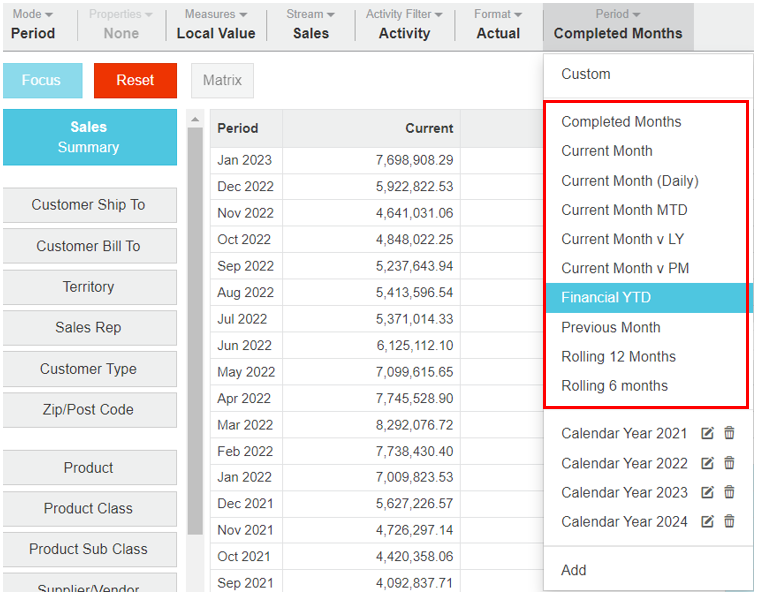Pick the Custom period option
Screen dimensions: 757x594
click(586, 74)
